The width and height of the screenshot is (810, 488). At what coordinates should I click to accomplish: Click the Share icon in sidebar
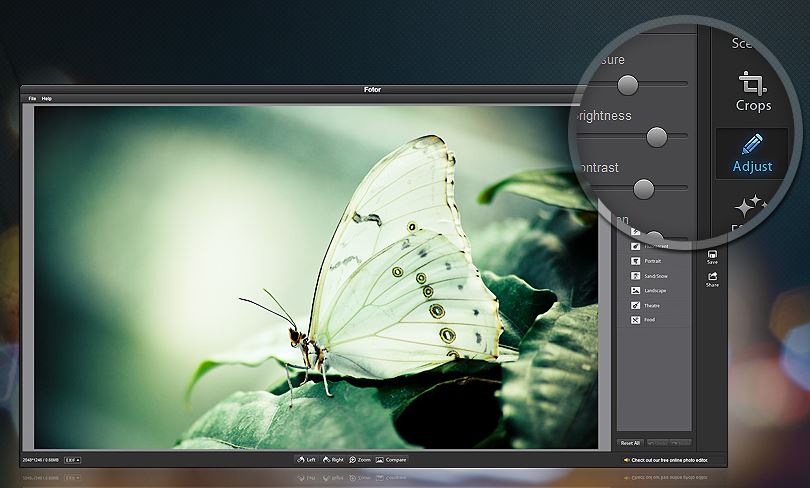(x=712, y=279)
